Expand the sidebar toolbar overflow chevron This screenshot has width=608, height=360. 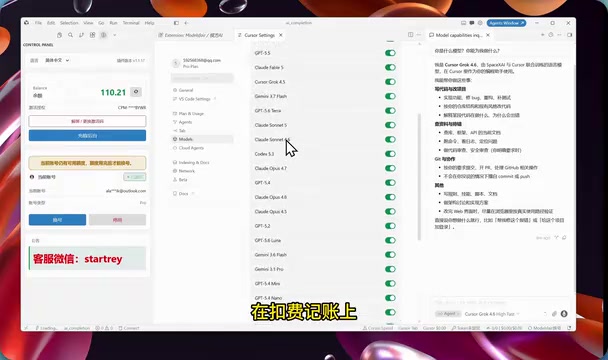(x=114, y=35)
